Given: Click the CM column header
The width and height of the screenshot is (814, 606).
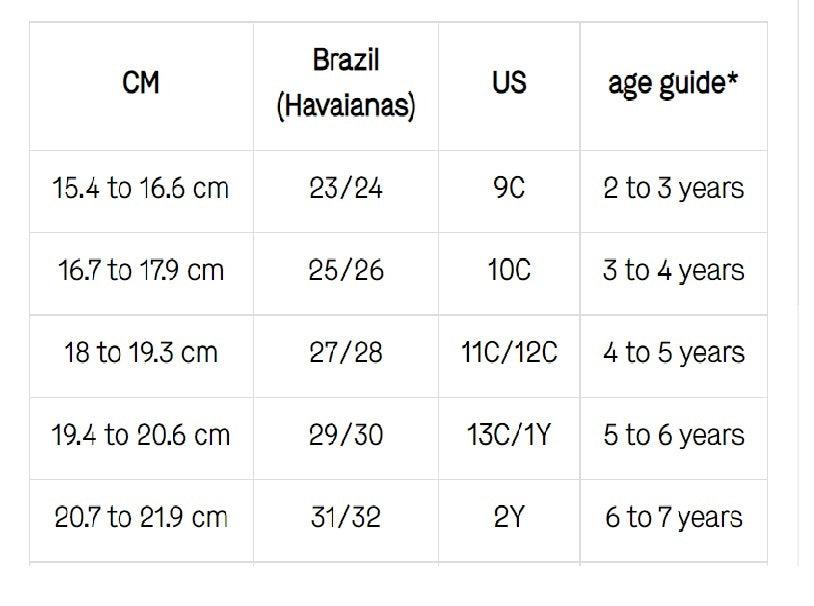Looking at the screenshot, I should click(x=141, y=85).
